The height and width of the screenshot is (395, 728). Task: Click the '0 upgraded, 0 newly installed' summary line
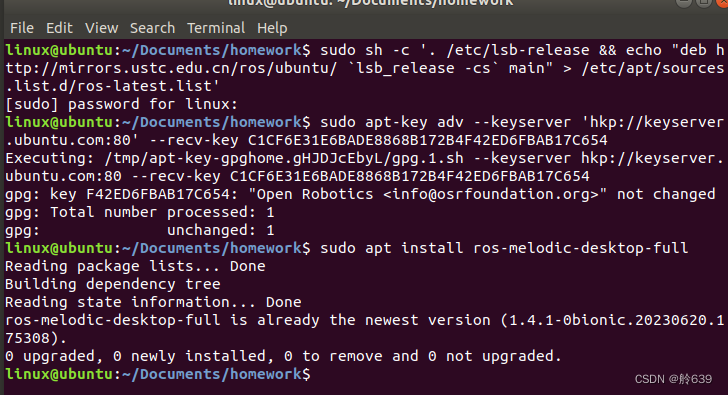(283, 356)
